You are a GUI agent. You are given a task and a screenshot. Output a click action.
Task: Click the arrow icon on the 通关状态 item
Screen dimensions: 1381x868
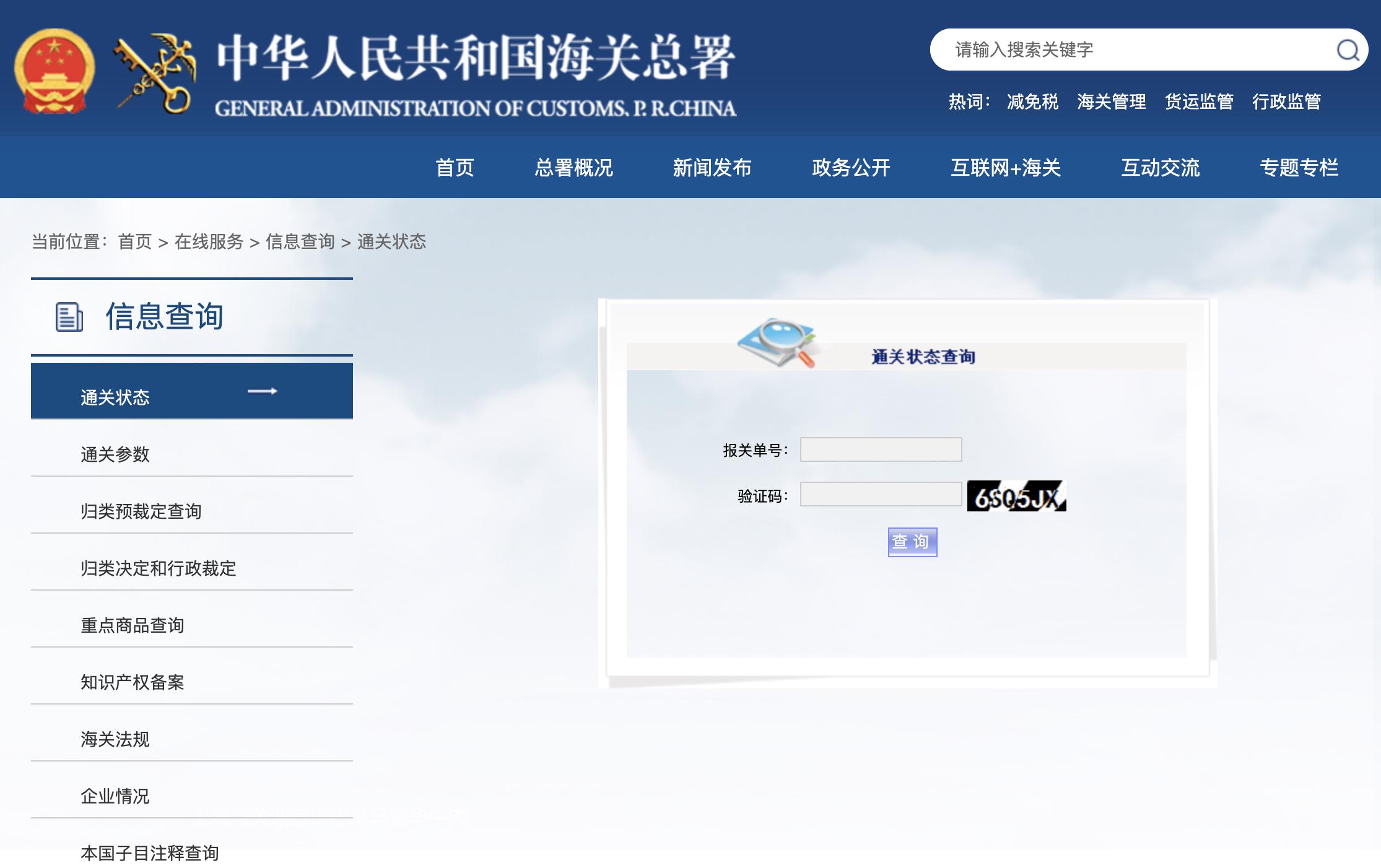coord(263,391)
